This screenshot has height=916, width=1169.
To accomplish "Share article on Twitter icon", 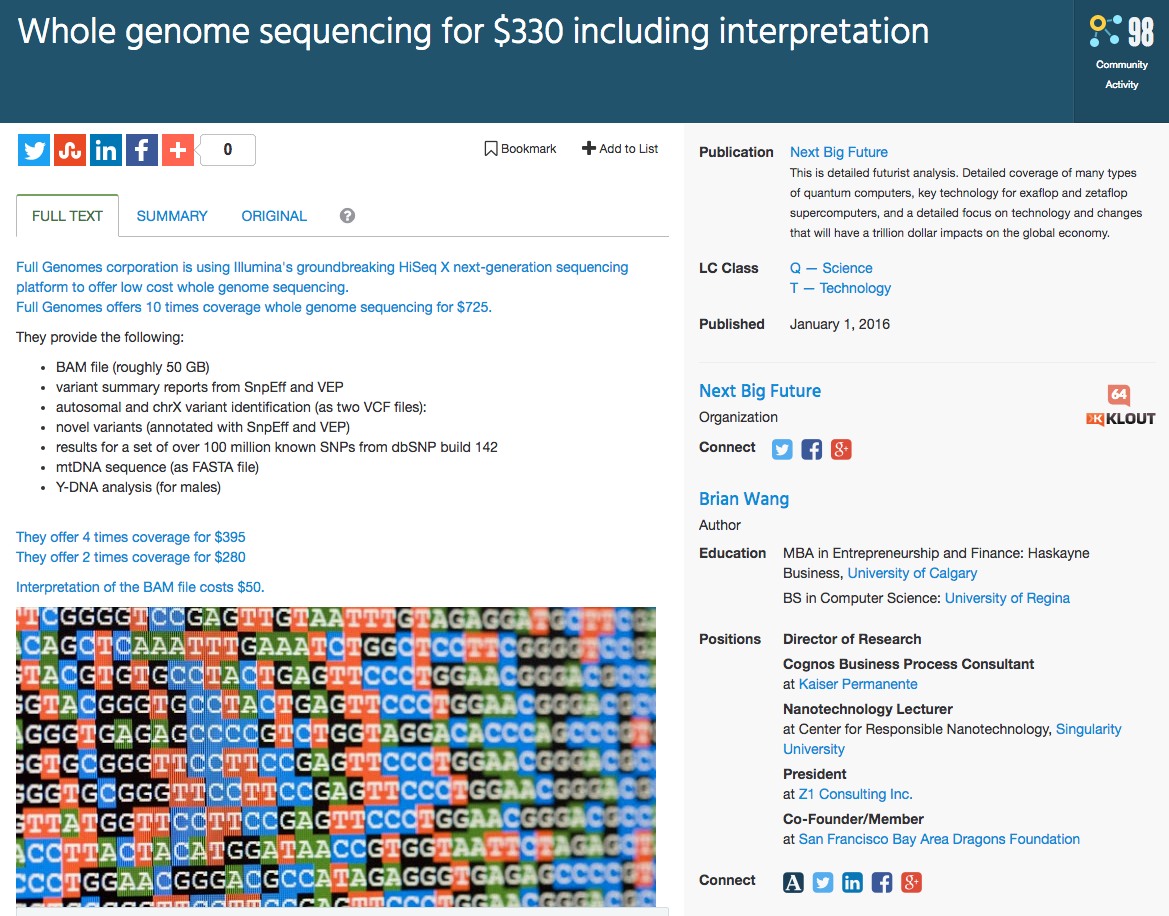I will point(35,150).
